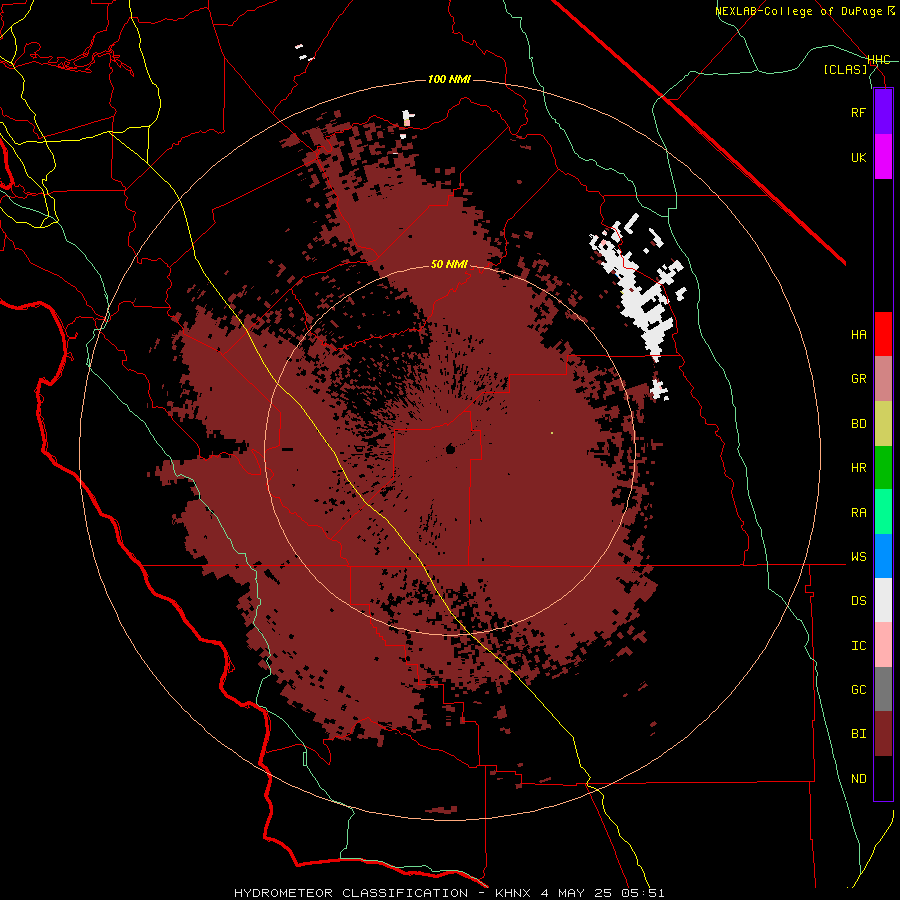Click the '100 NMI' range ring label
The image size is (900, 900).
(449, 79)
